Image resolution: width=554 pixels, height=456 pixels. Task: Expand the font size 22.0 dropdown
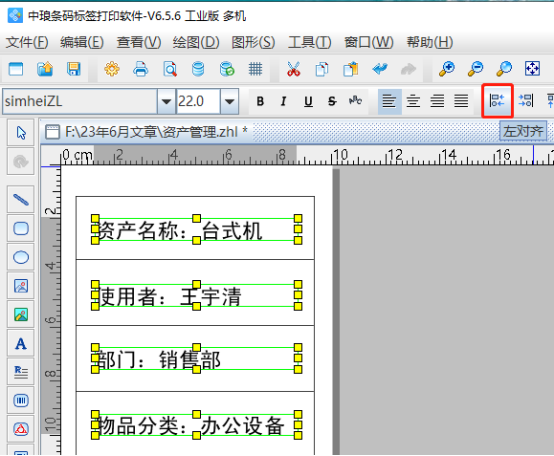pos(230,101)
